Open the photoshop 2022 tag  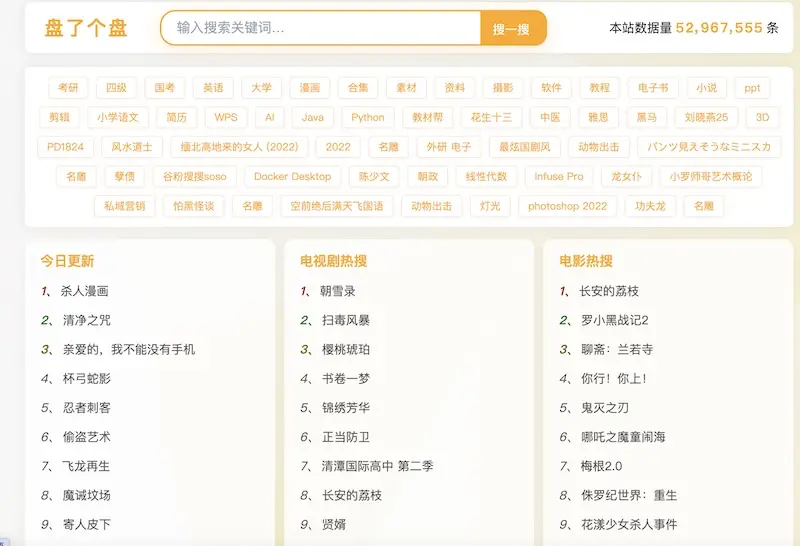(x=567, y=206)
